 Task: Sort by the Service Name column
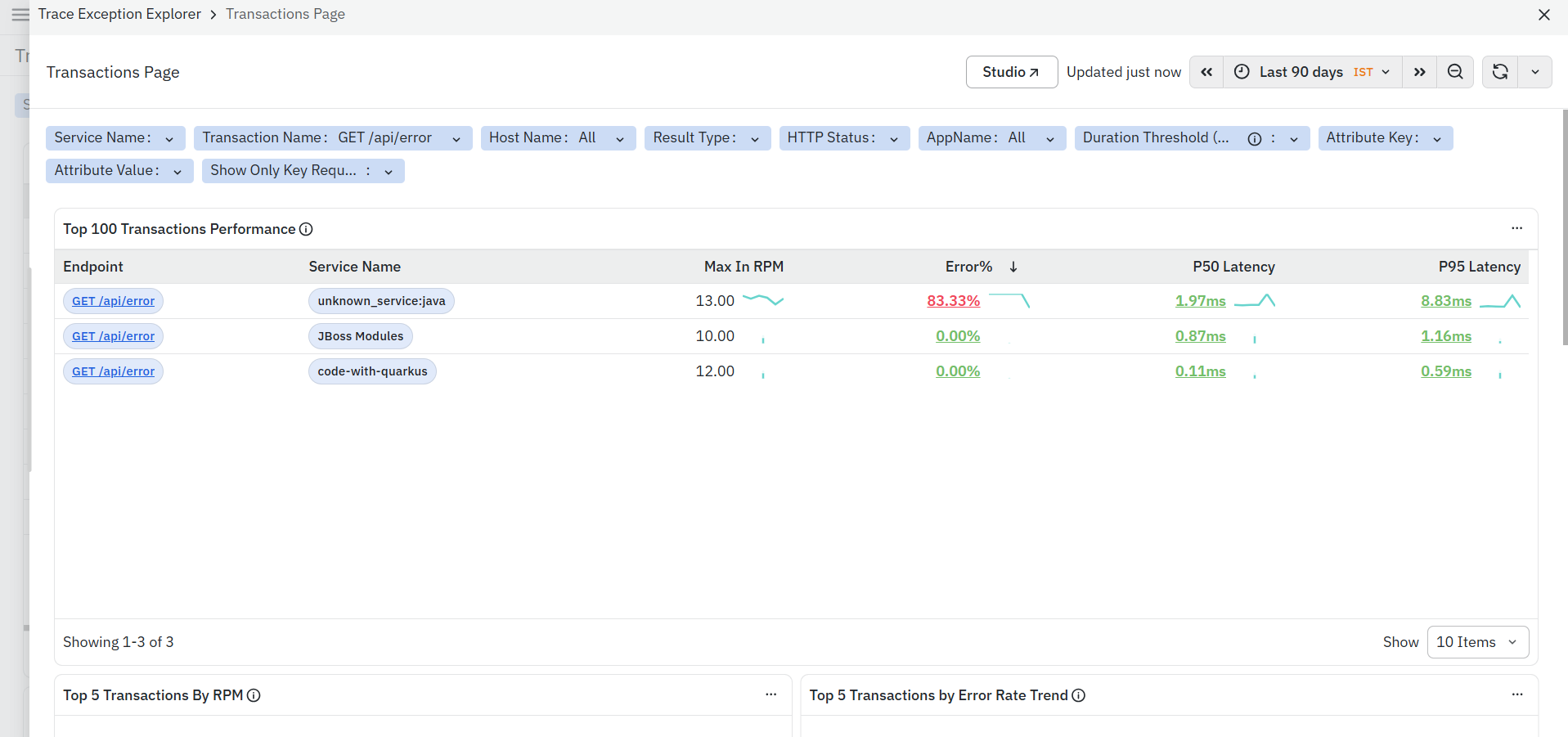pos(355,267)
